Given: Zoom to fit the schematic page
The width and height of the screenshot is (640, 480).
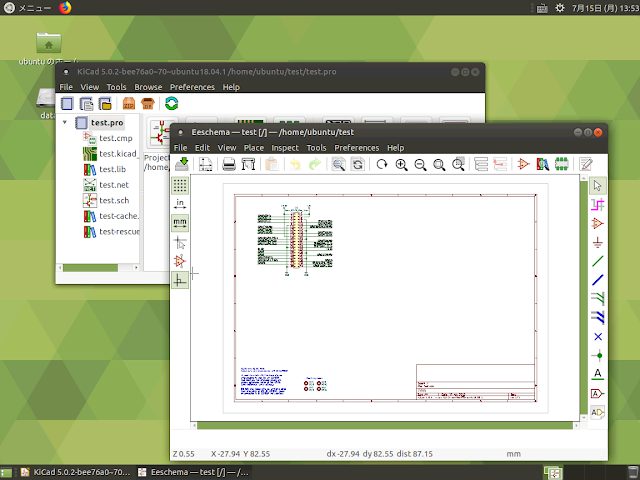Looking at the screenshot, I should click(x=439, y=164).
